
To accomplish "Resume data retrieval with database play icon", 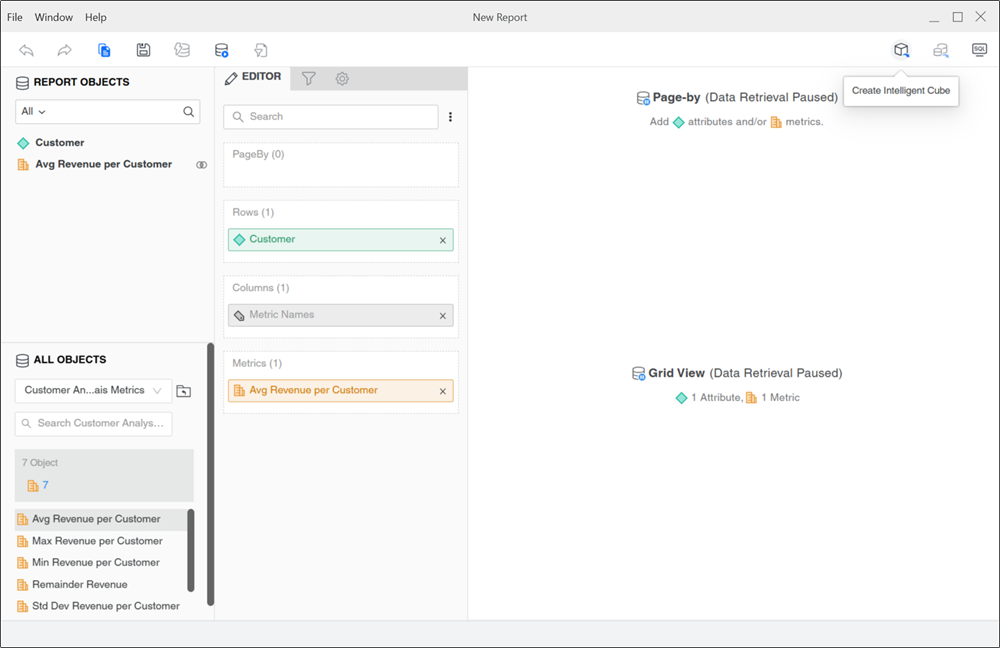I will [x=221, y=50].
